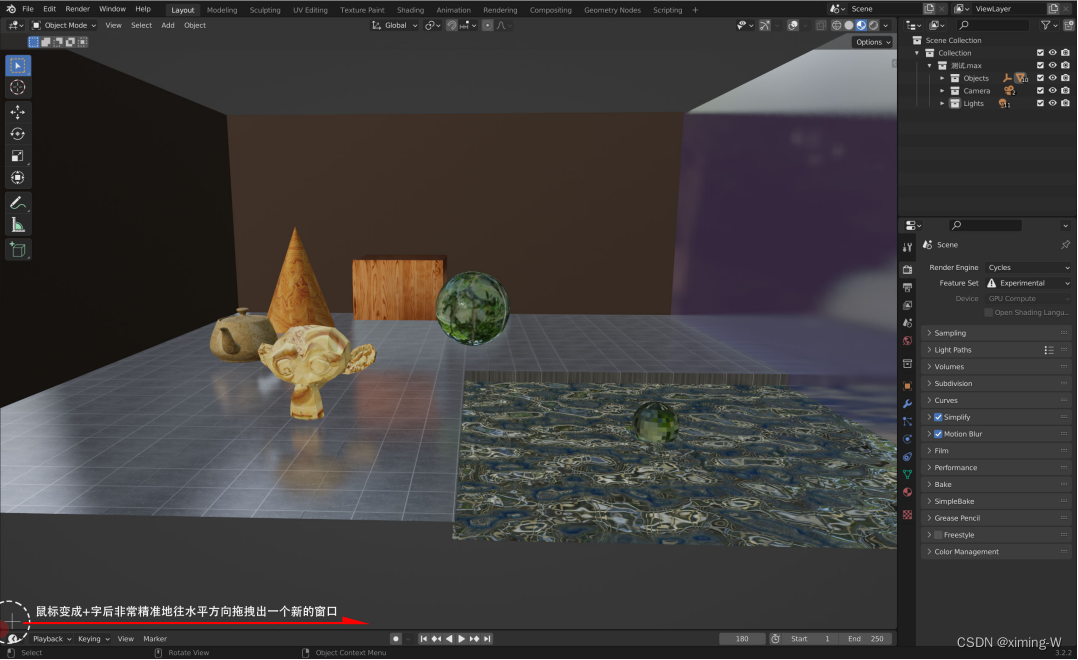
Task: Activate the 3D Cursor tool
Action: click(18, 87)
